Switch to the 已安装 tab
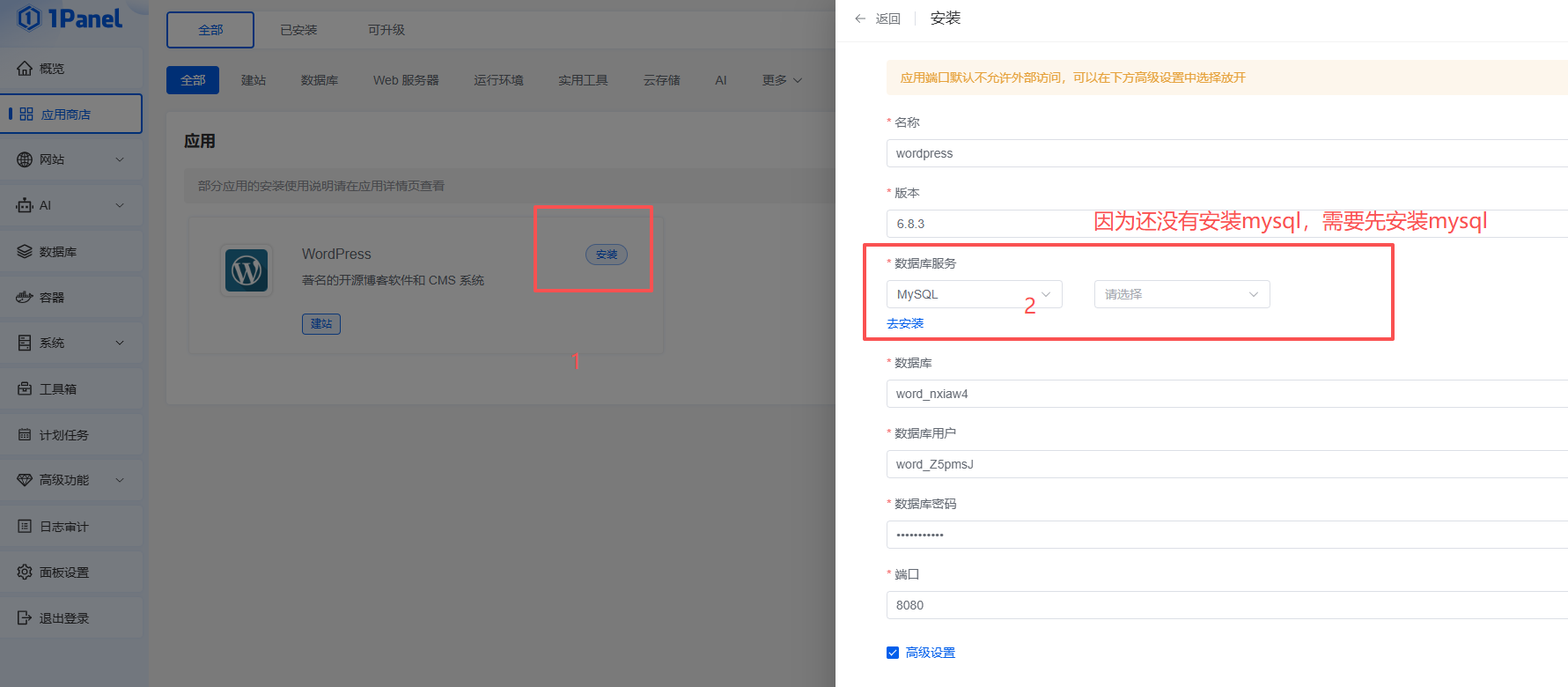The width and height of the screenshot is (1568, 687). tap(298, 30)
